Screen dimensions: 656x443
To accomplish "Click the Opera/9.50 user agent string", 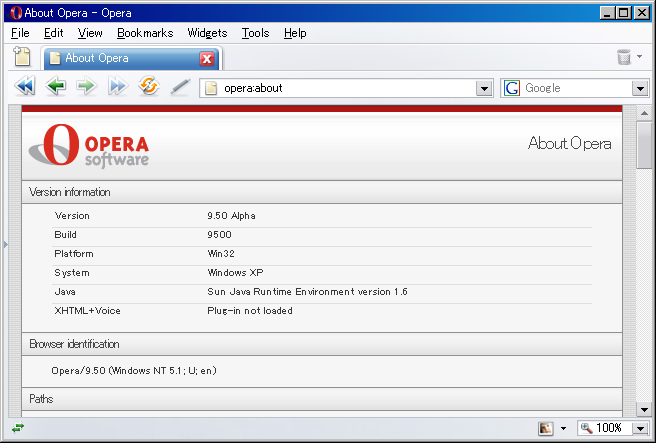I will [x=134, y=371].
